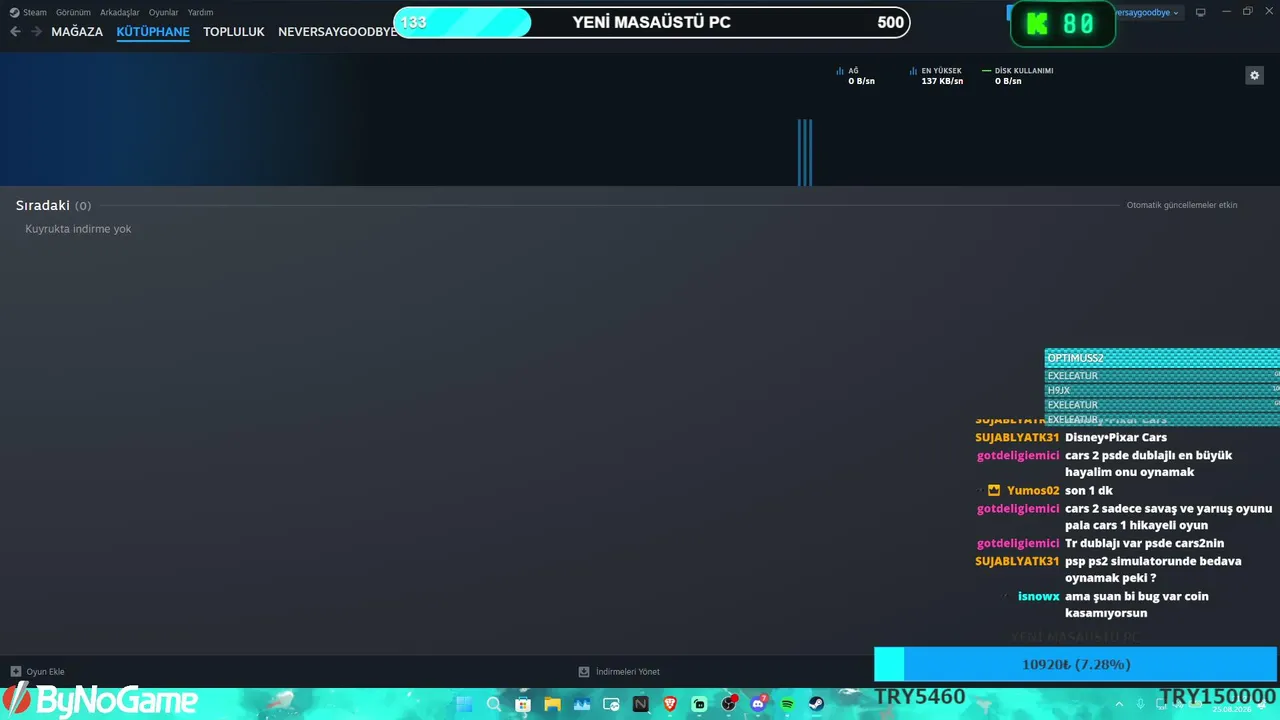Click the DİSK KULLANIMI stat
This screenshot has height=720, width=1280.
(1018, 76)
